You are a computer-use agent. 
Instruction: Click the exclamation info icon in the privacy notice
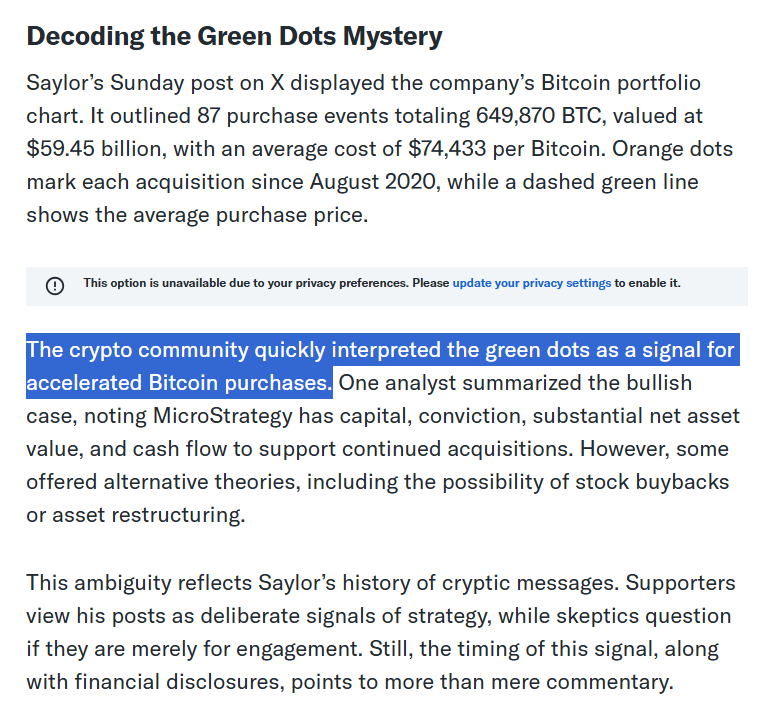pos(55,285)
